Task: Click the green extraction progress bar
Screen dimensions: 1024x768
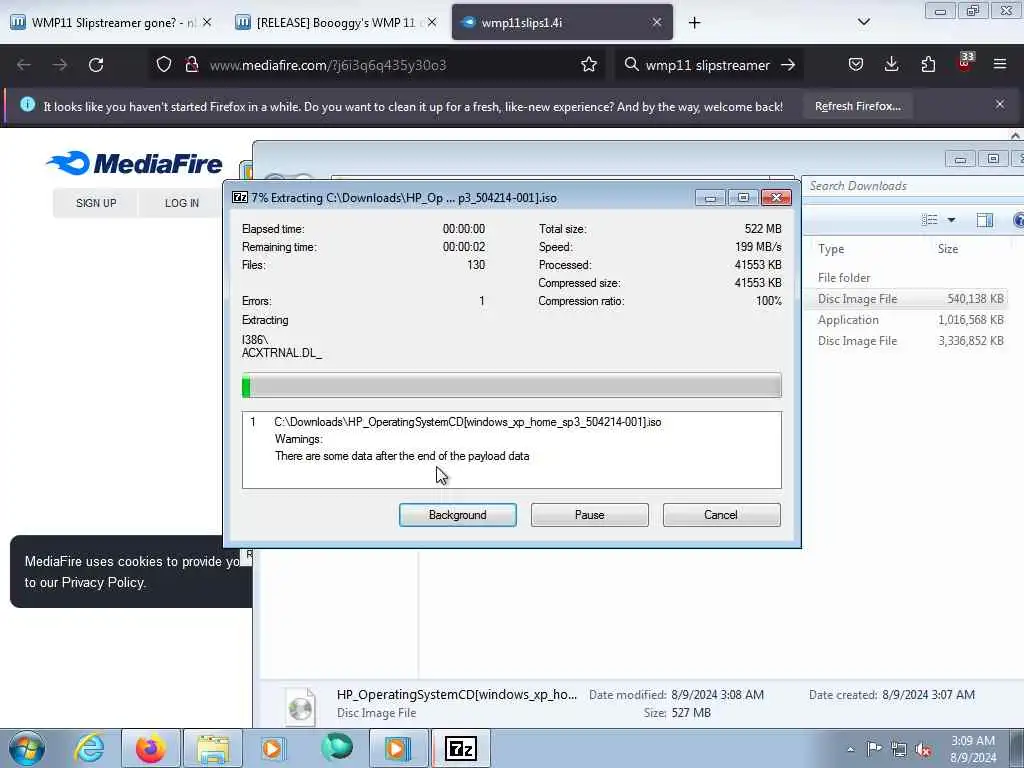Action: click(511, 385)
